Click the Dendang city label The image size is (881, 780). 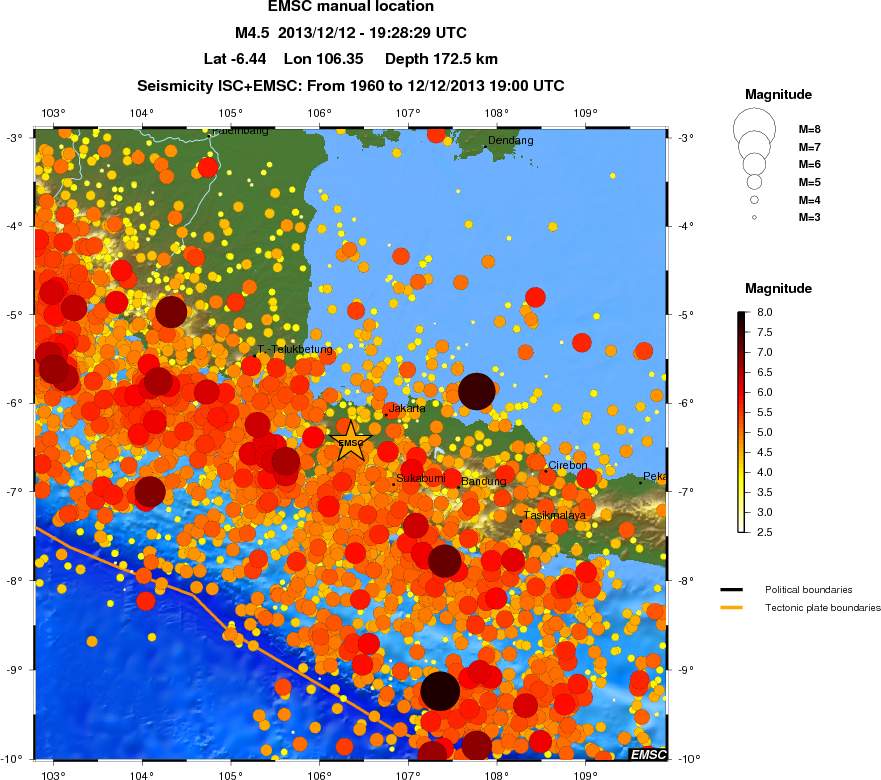(511, 140)
